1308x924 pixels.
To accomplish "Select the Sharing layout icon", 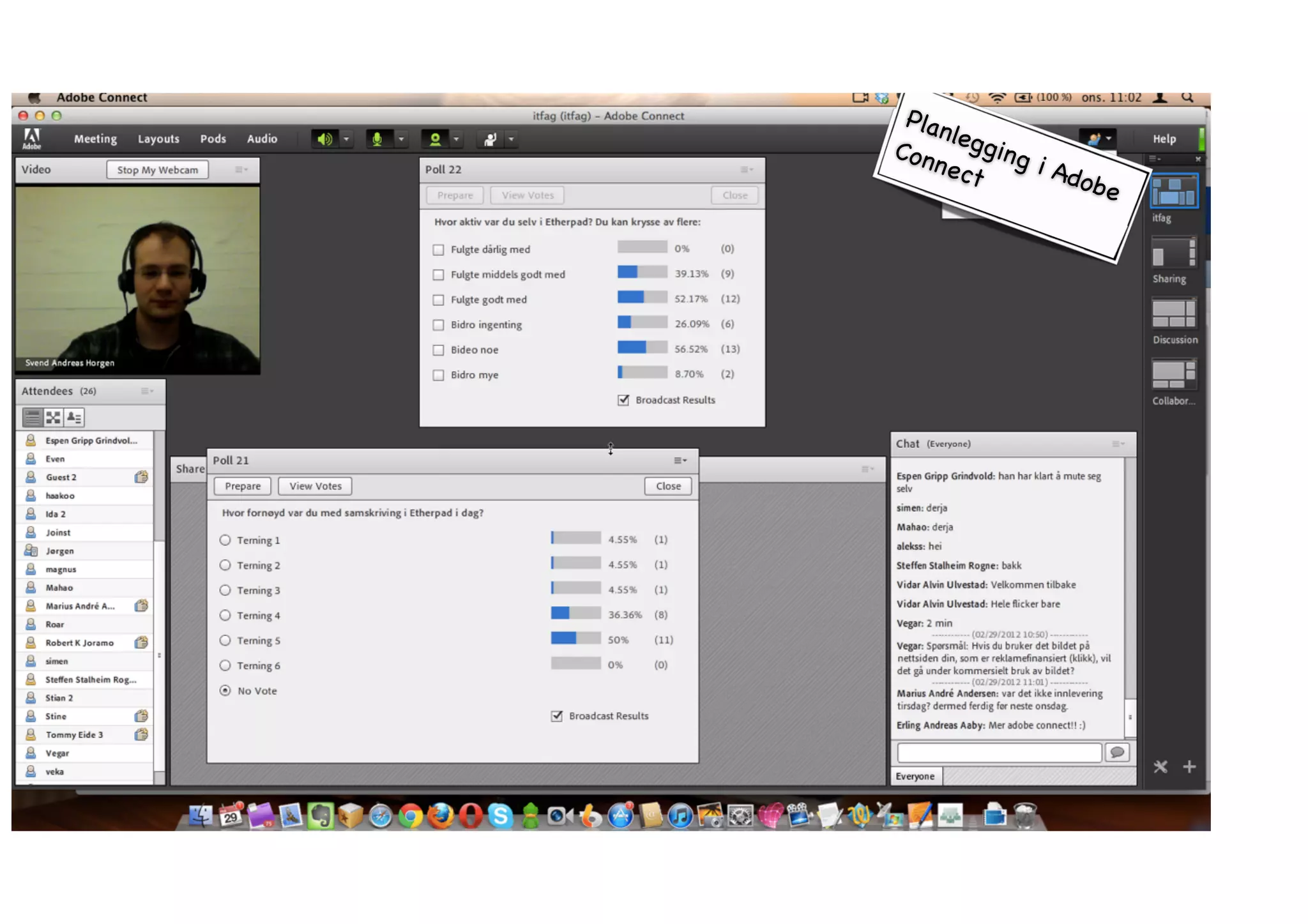I will pos(1173,254).
